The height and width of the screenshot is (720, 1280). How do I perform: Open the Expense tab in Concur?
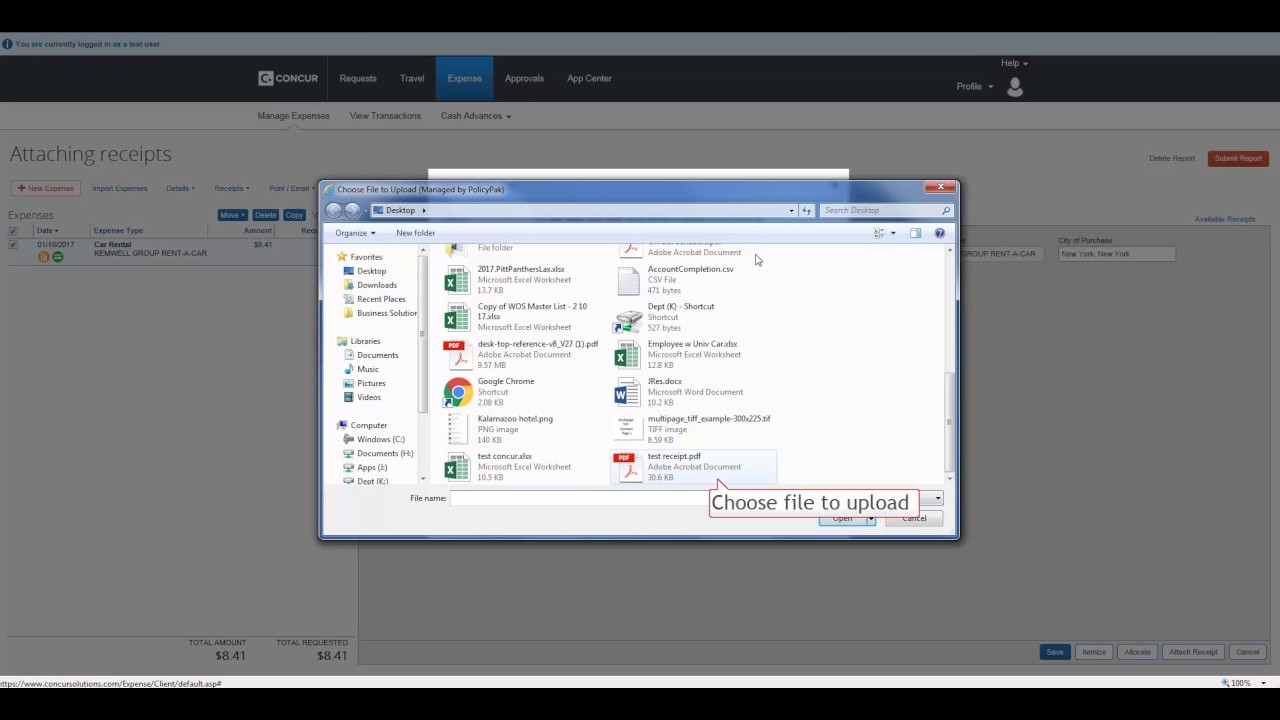[x=464, y=78]
